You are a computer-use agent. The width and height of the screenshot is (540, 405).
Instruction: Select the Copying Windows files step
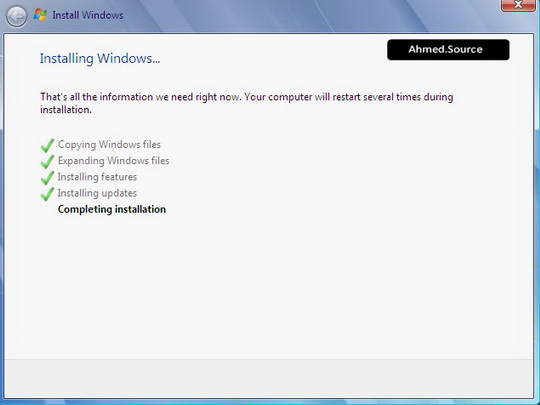pyautogui.click(x=109, y=144)
